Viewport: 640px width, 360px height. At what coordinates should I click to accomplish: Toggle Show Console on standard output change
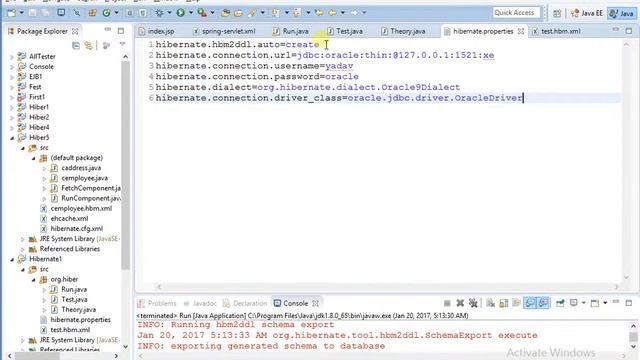530,303
